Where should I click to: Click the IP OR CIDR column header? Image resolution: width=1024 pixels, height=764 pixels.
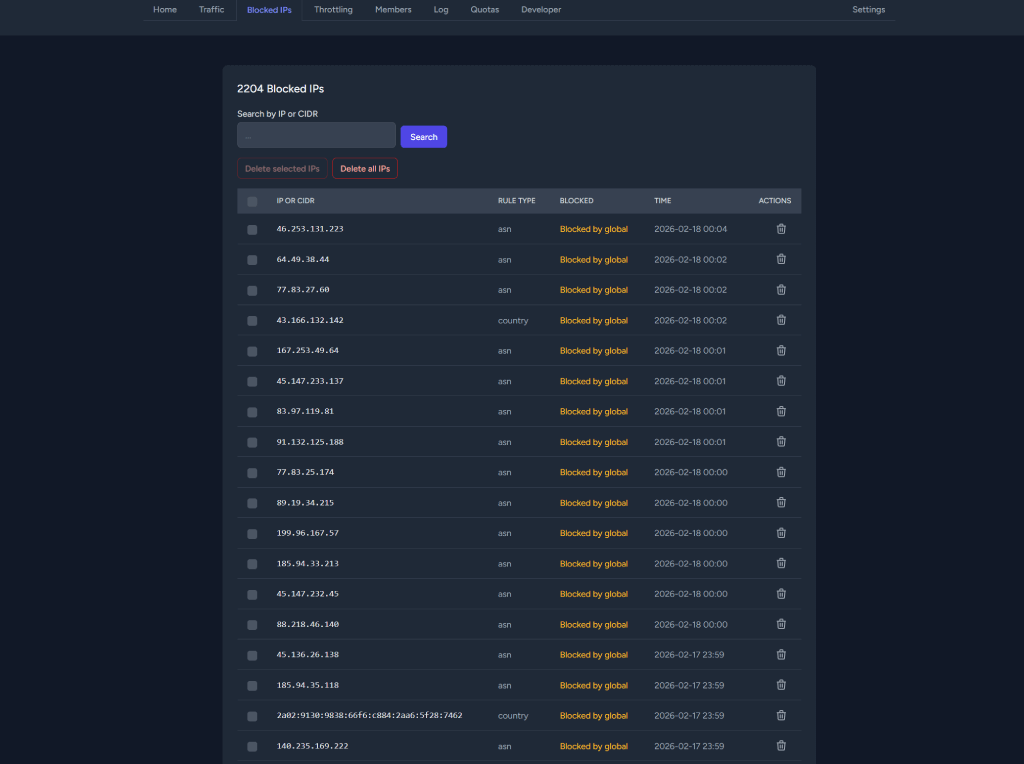click(x=295, y=200)
